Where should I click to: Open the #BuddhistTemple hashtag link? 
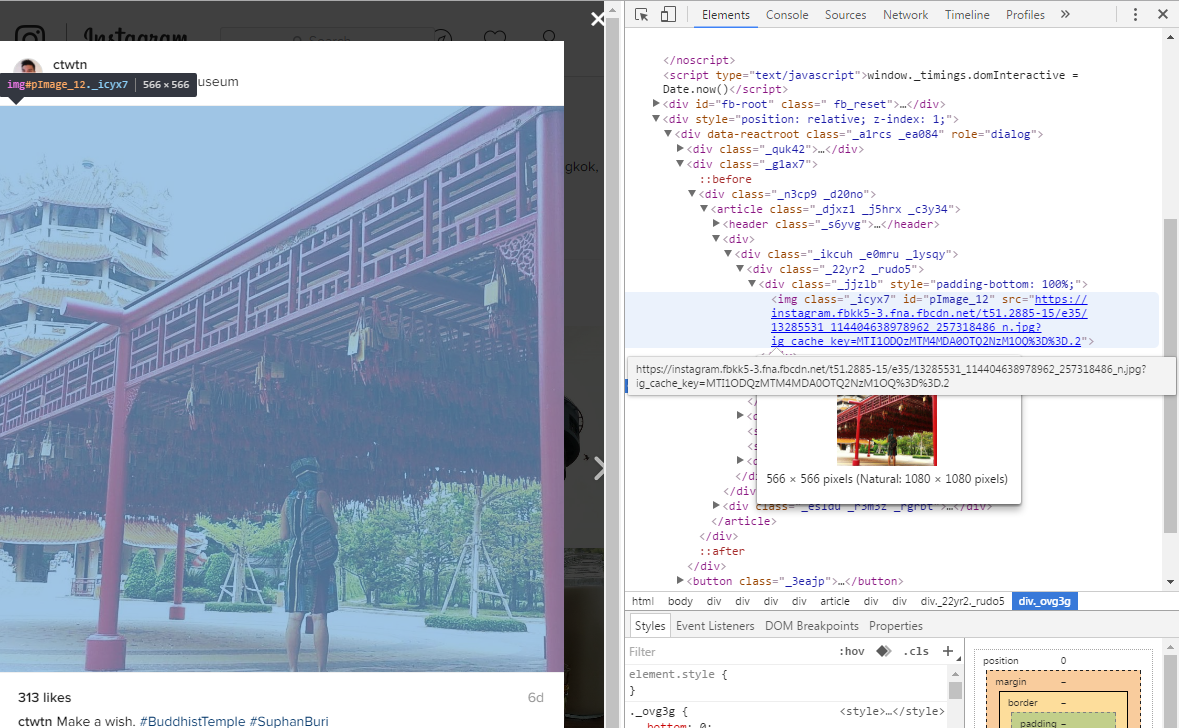192,721
